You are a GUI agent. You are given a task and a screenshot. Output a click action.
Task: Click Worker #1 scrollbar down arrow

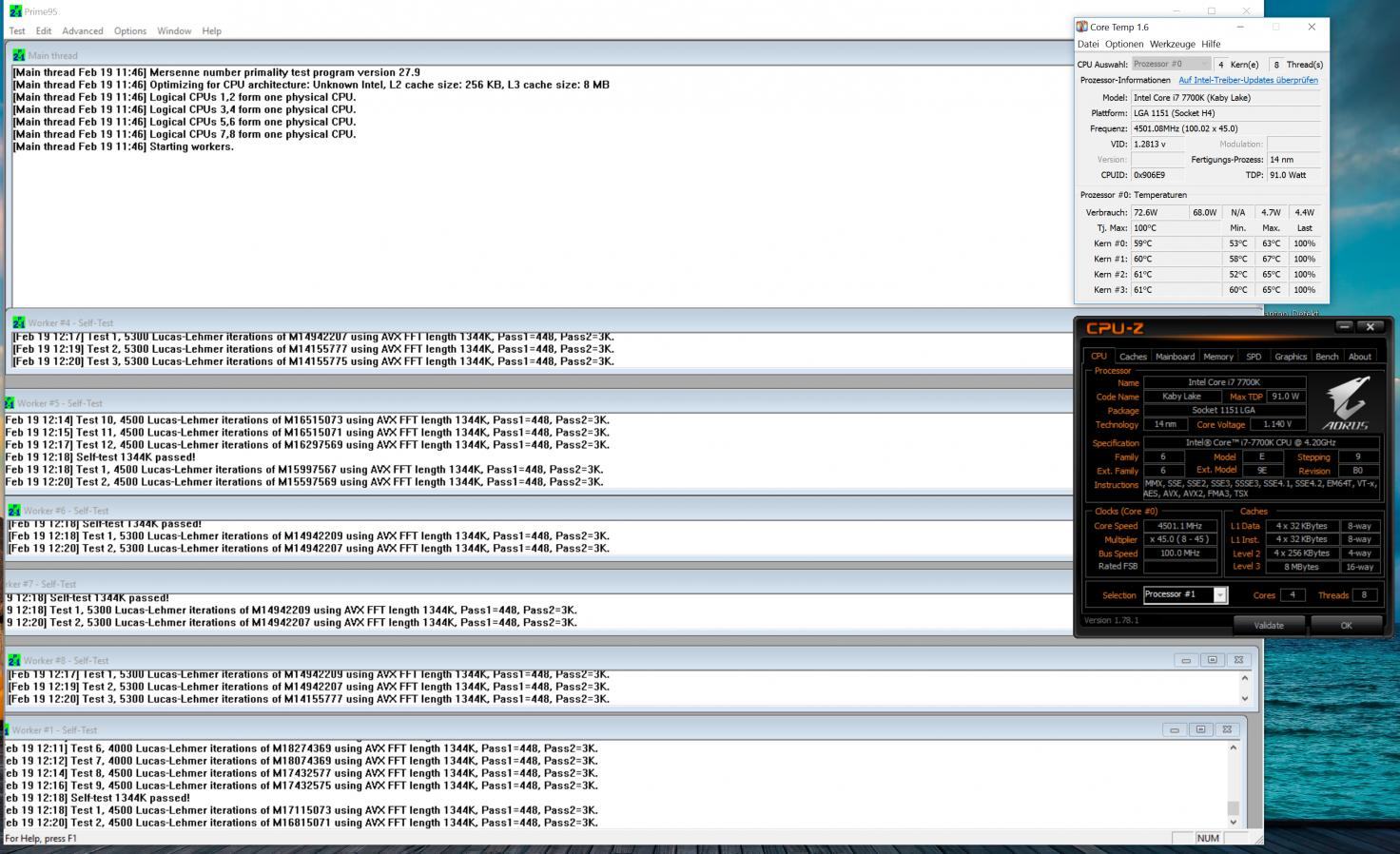click(1234, 822)
